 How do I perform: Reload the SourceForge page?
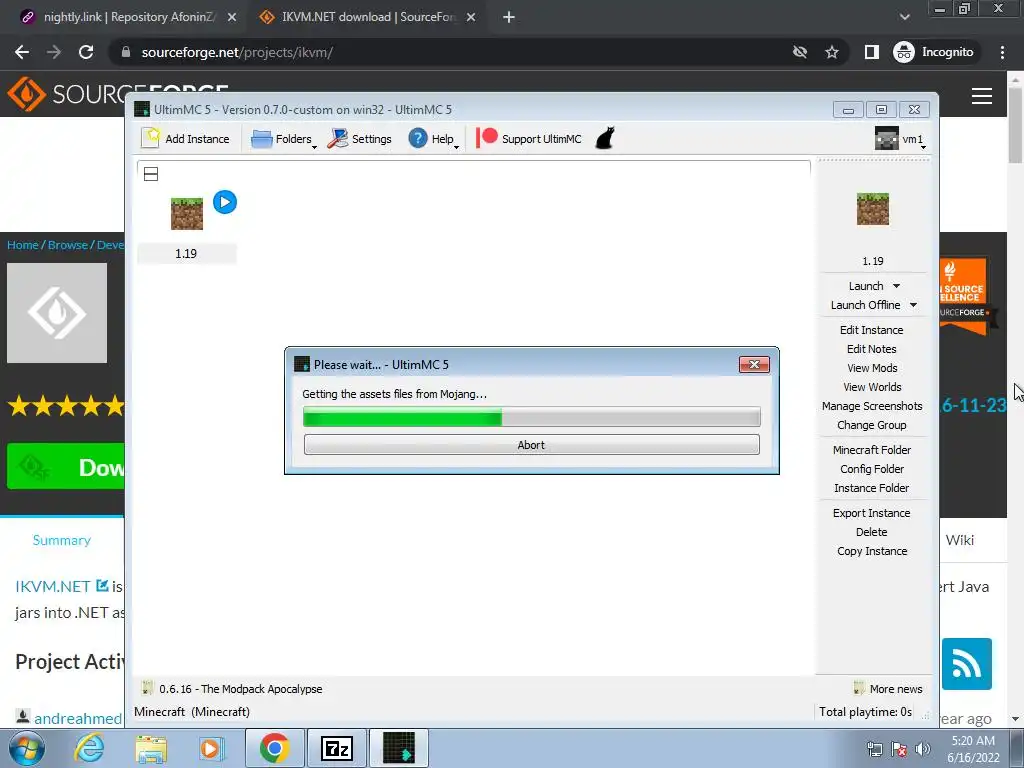click(86, 52)
